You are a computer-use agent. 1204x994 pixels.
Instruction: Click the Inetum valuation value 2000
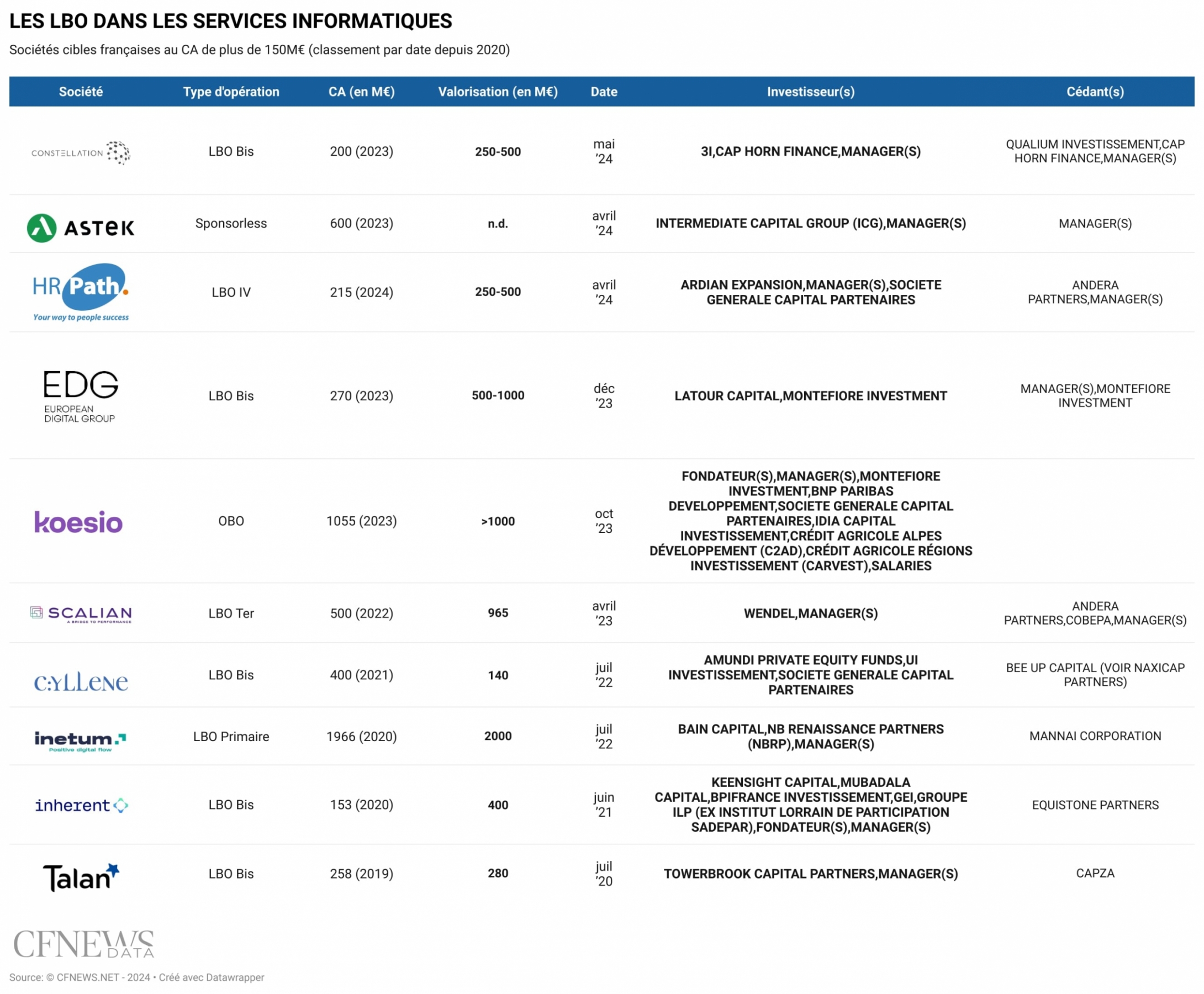[498, 736]
